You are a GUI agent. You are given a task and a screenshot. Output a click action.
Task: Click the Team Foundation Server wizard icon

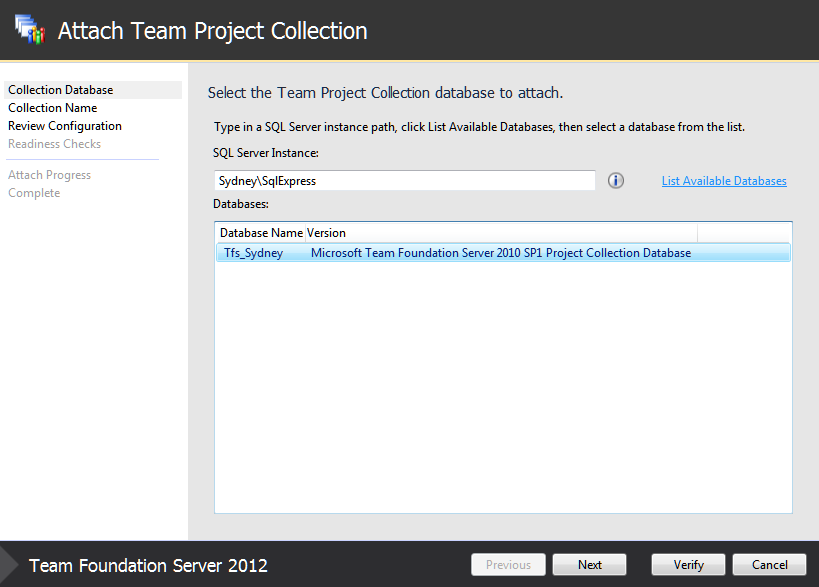point(30,29)
